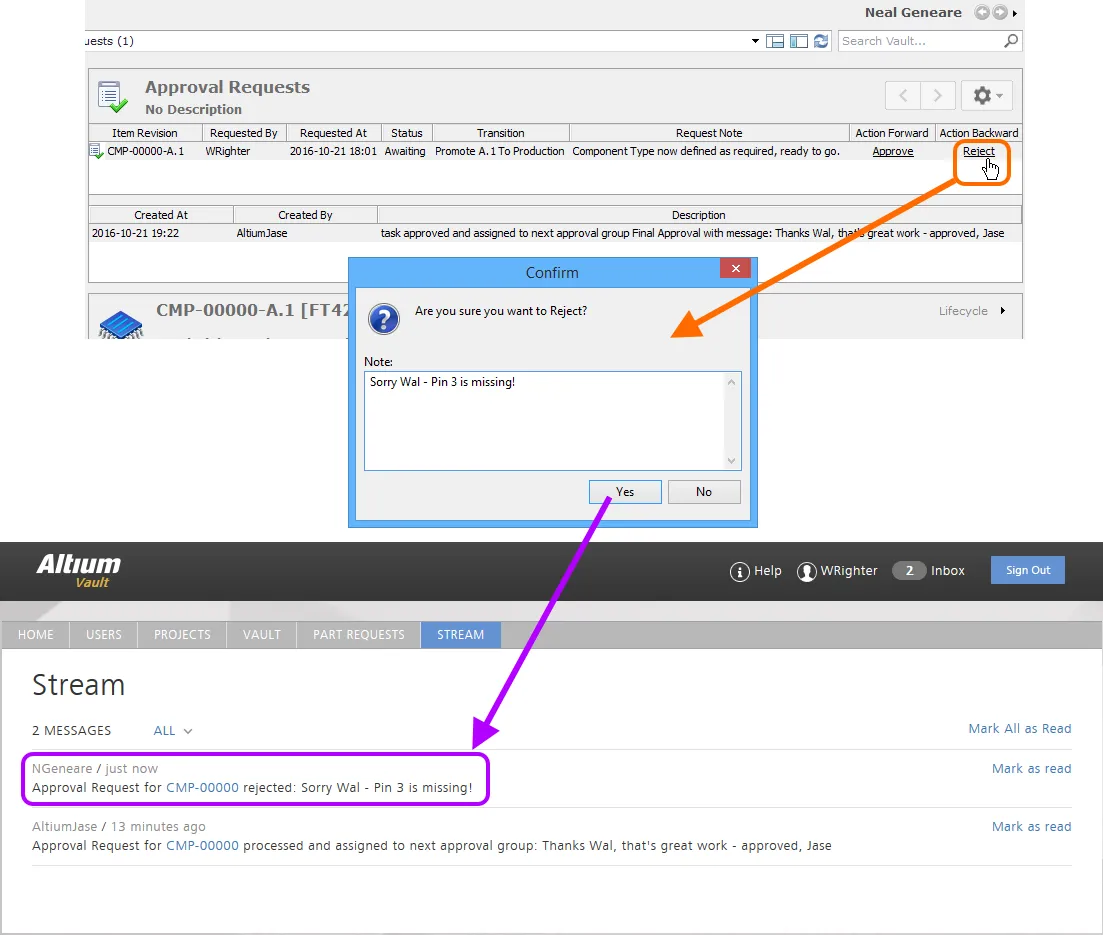This screenshot has height=935, width=1103.
Task: Click No in the Confirm dialog
Action: [703, 492]
